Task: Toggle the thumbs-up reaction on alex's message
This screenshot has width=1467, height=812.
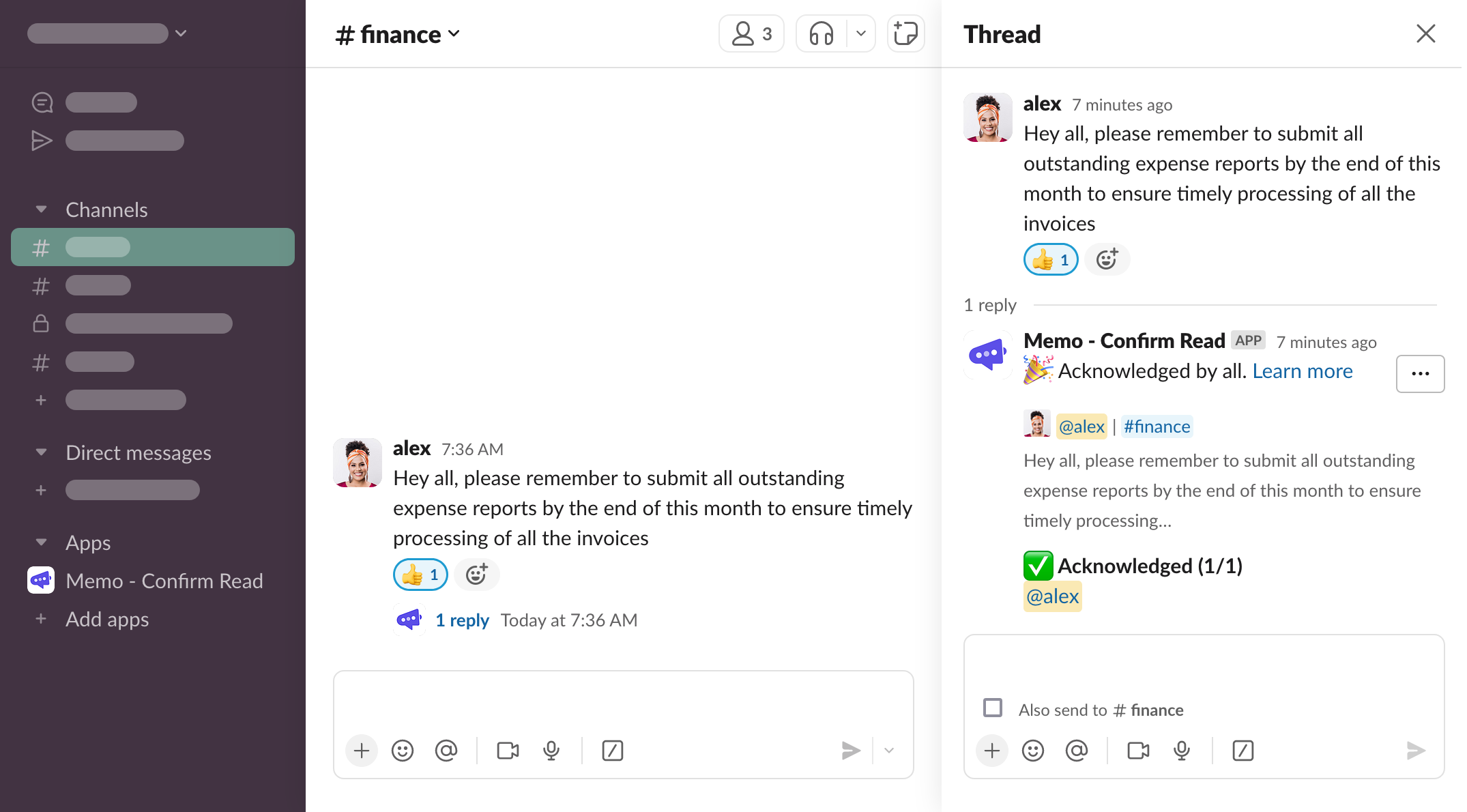Action: (420, 574)
